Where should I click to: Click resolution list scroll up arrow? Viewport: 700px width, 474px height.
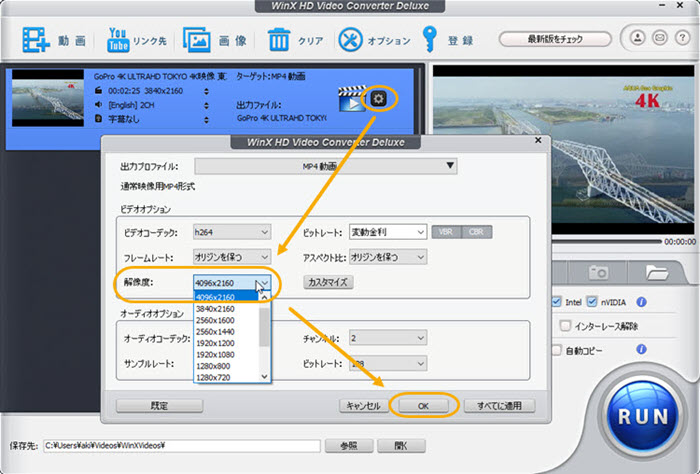tap(264, 297)
